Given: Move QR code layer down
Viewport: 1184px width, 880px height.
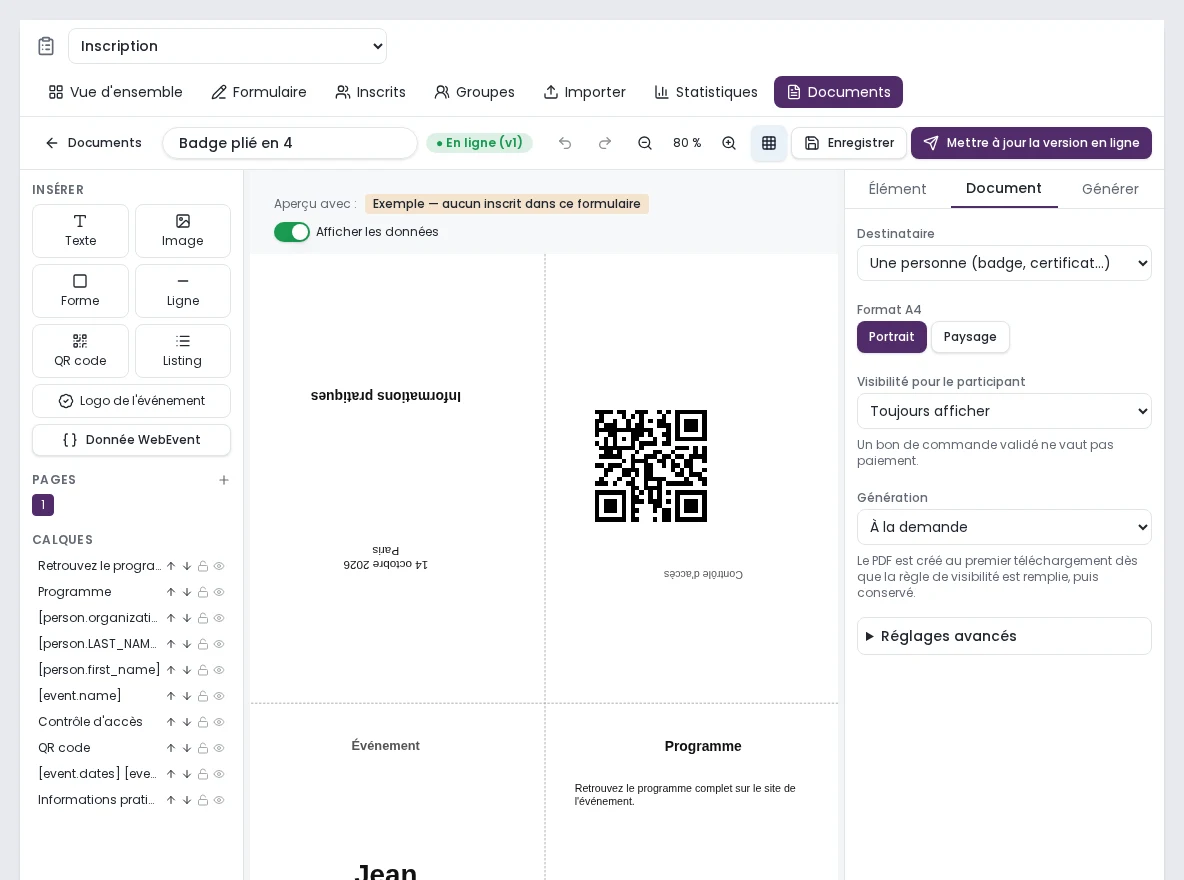Looking at the screenshot, I should click(x=187, y=748).
